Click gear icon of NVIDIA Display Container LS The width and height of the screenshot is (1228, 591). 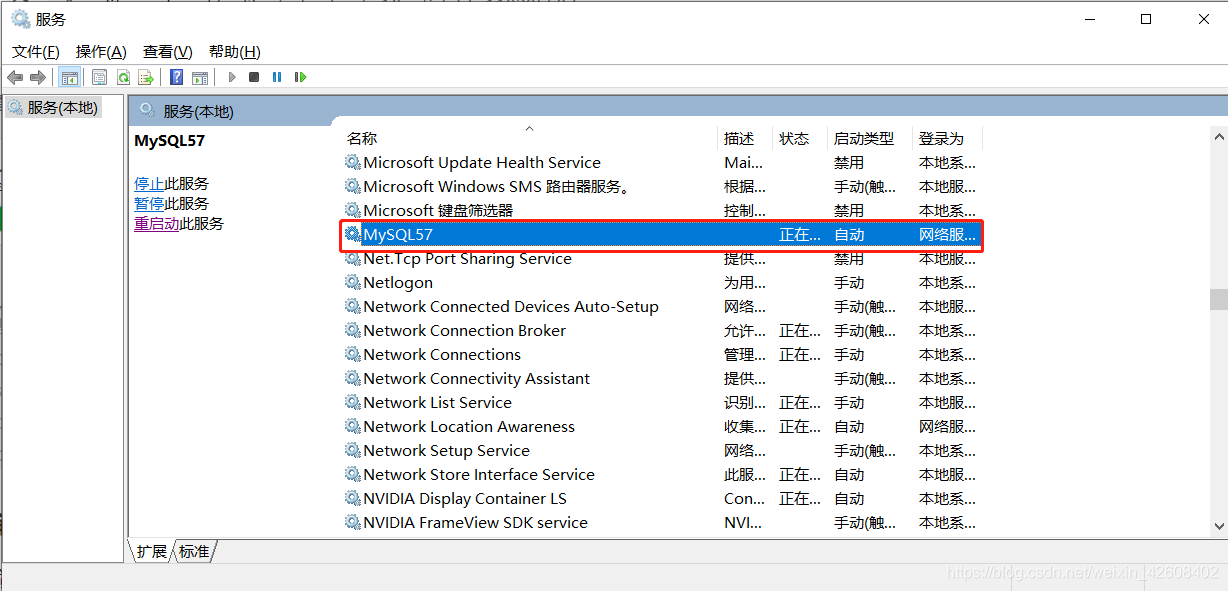[352, 498]
